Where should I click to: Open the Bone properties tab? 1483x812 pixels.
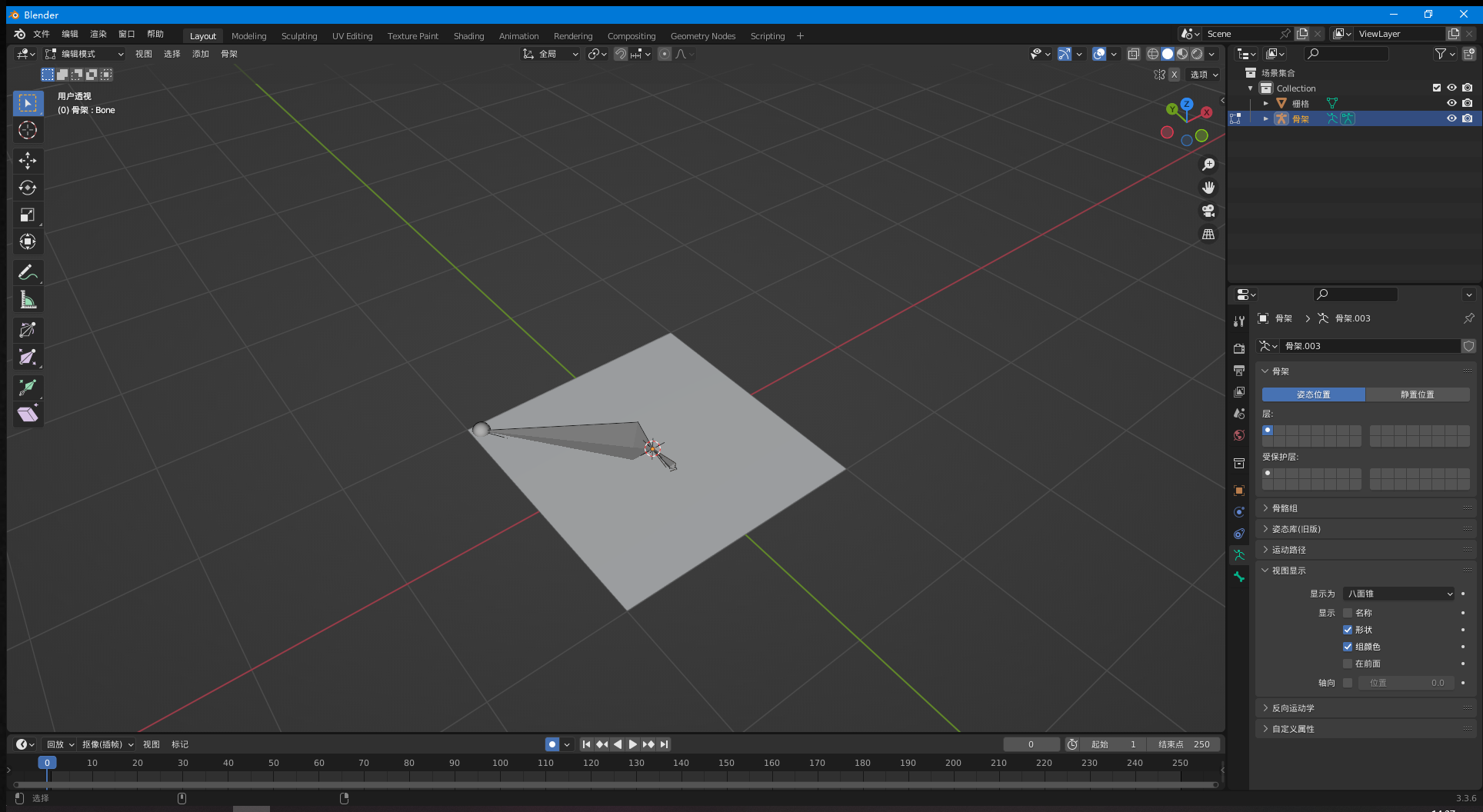[1238, 577]
